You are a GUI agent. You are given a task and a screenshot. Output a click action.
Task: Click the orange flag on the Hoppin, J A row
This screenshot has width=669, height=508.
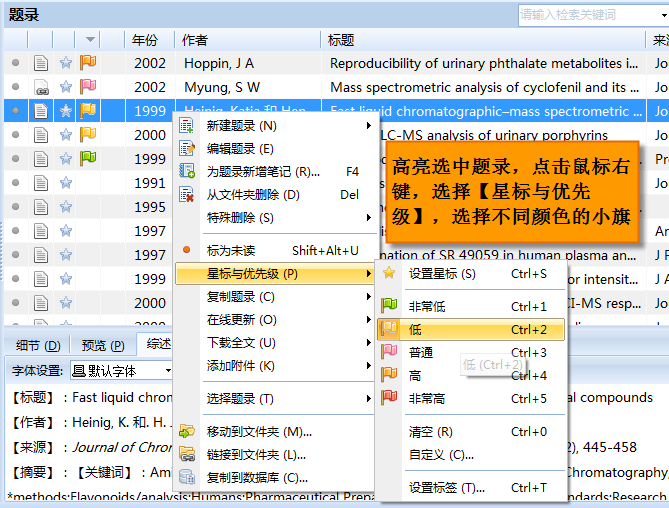88,62
